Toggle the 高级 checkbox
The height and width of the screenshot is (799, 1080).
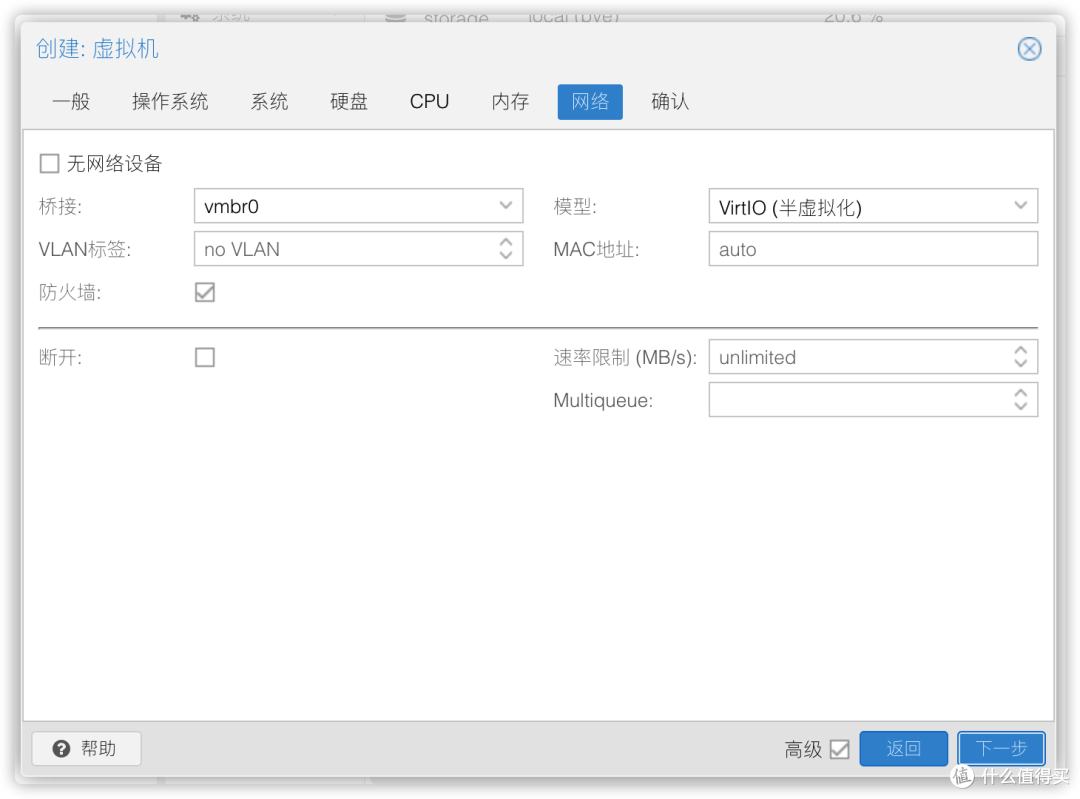(x=841, y=748)
